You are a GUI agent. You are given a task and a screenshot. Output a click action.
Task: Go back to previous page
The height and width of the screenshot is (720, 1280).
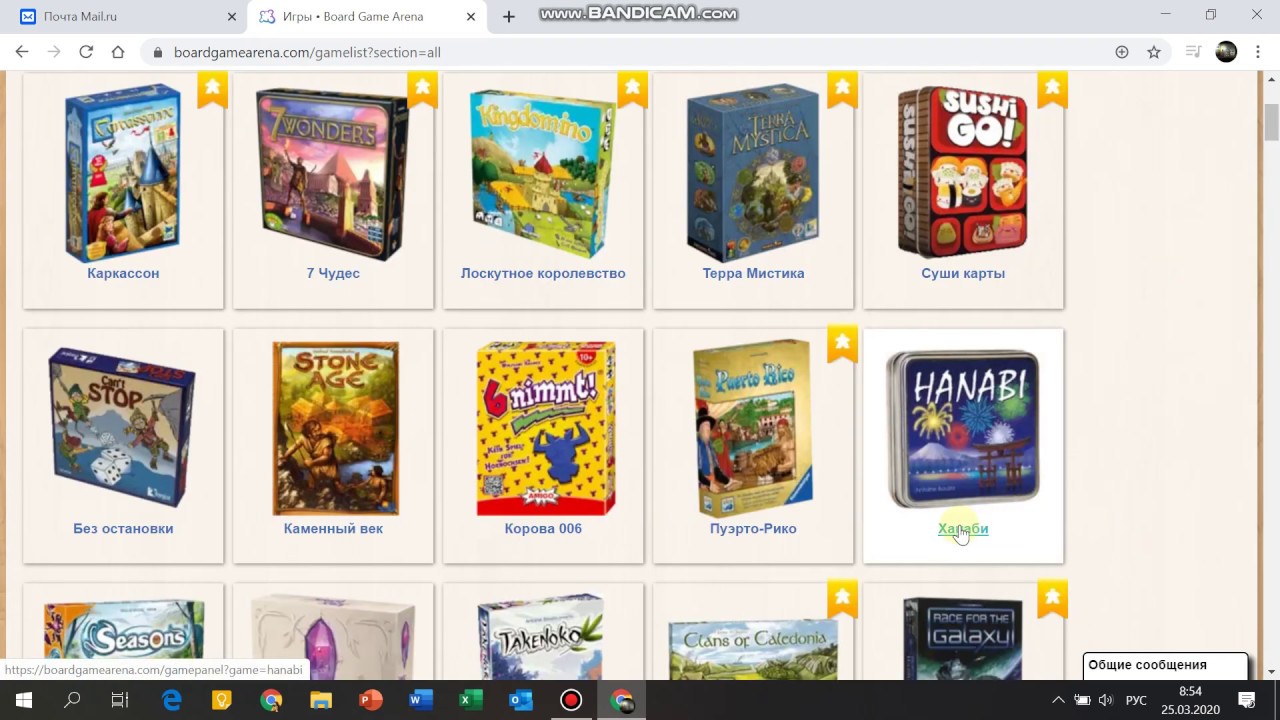(22, 52)
